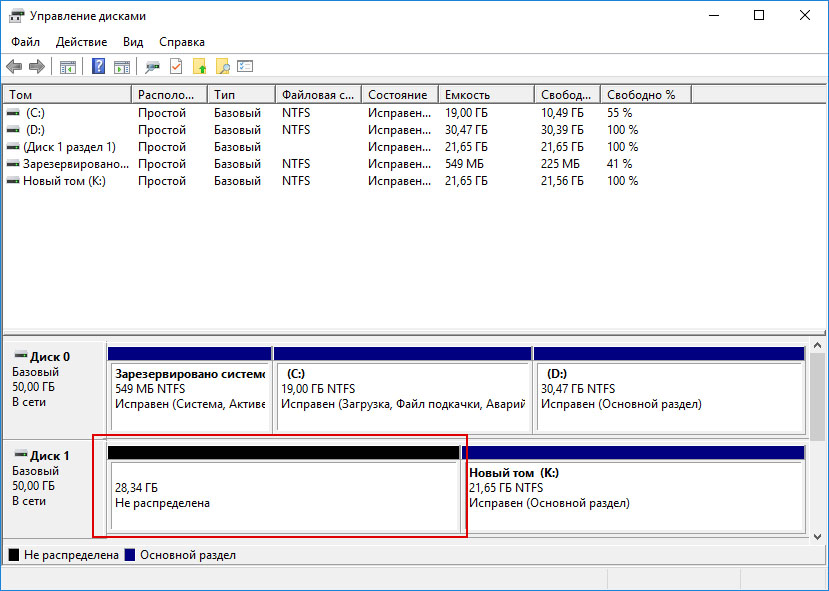Sort by Файловая с... column header

(318, 95)
